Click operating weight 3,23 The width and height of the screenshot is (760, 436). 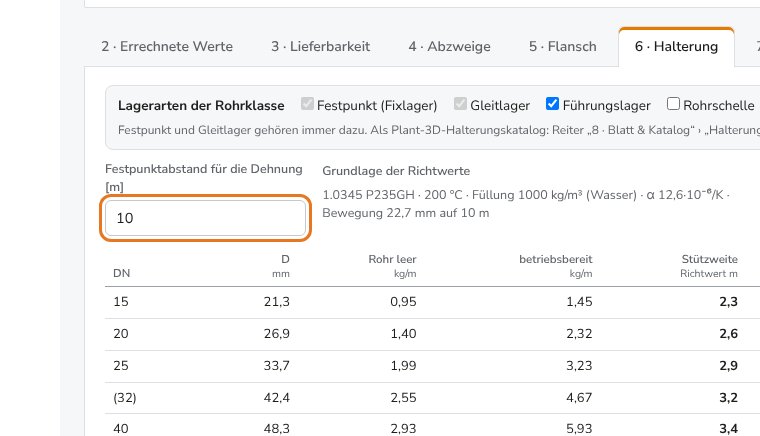(x=579, y=366)
